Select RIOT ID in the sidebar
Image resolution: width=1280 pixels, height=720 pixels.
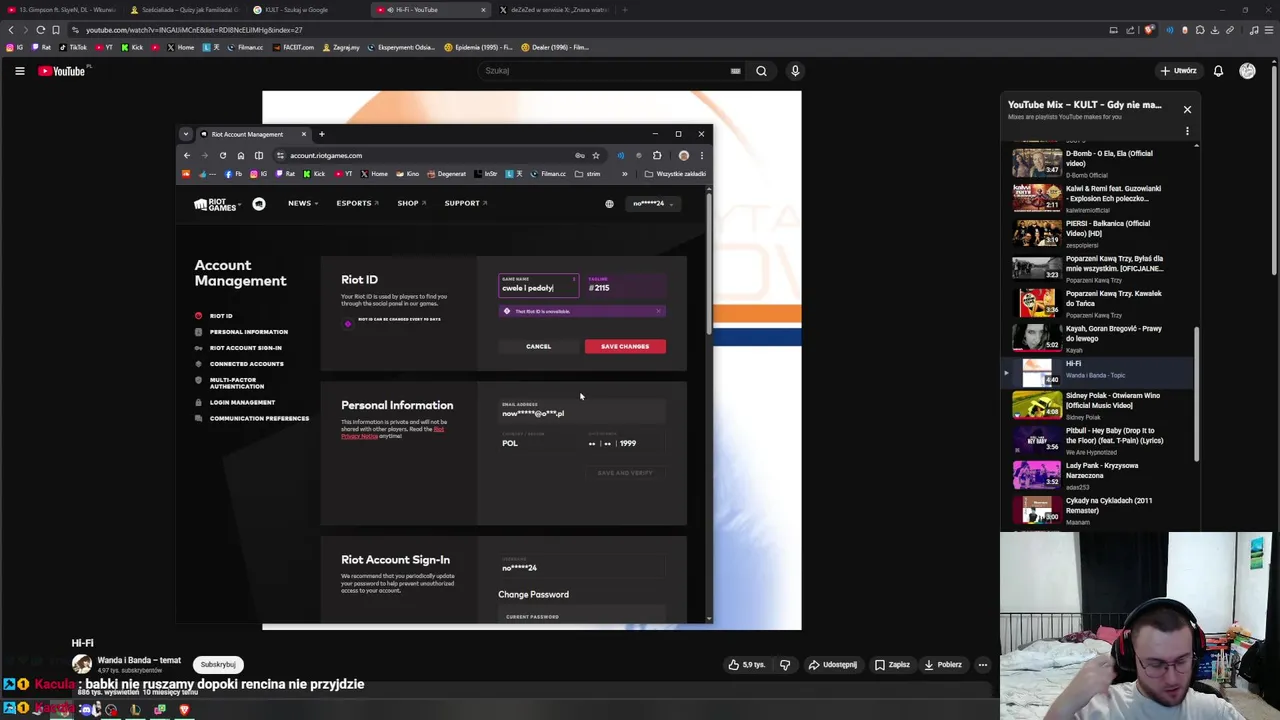click(x=221, y=316)
